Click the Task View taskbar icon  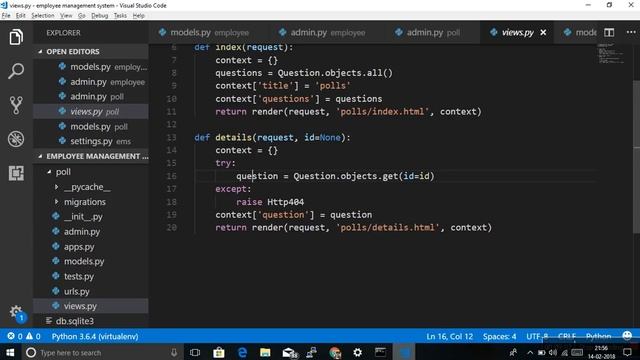tap(195, 352)
